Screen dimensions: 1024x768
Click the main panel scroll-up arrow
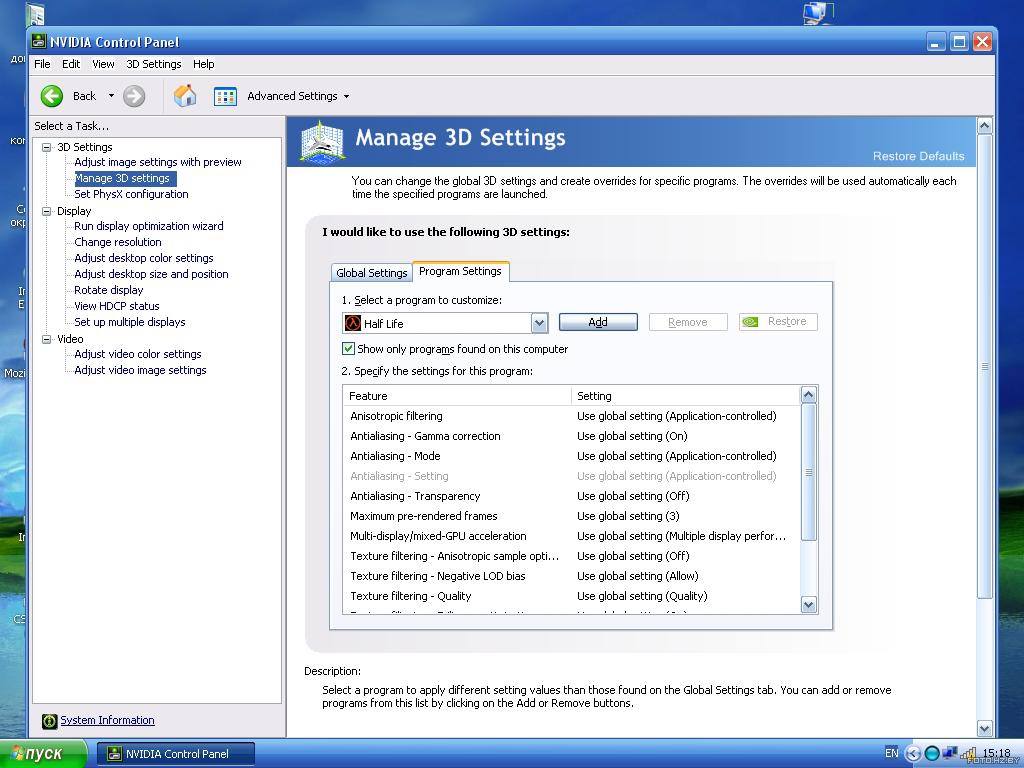[x=984, y=125]
